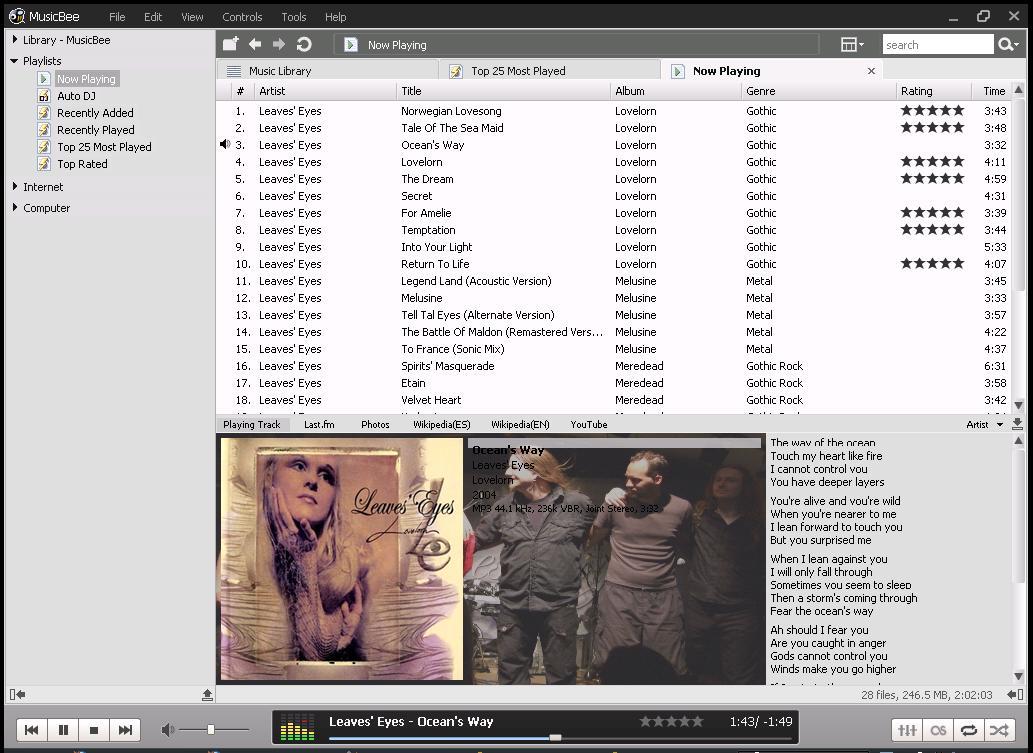Focus the search input field

tap(937, 45)
